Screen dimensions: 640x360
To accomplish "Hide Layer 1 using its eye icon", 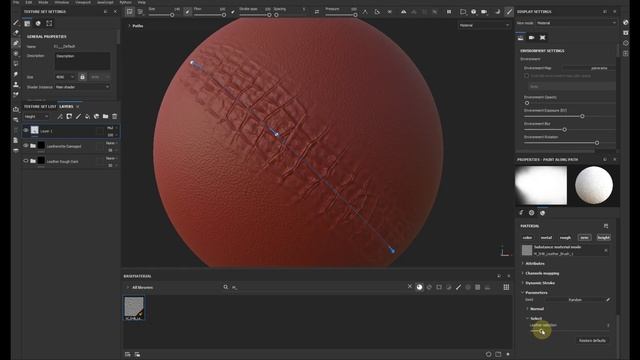I will tap(26, 131).
